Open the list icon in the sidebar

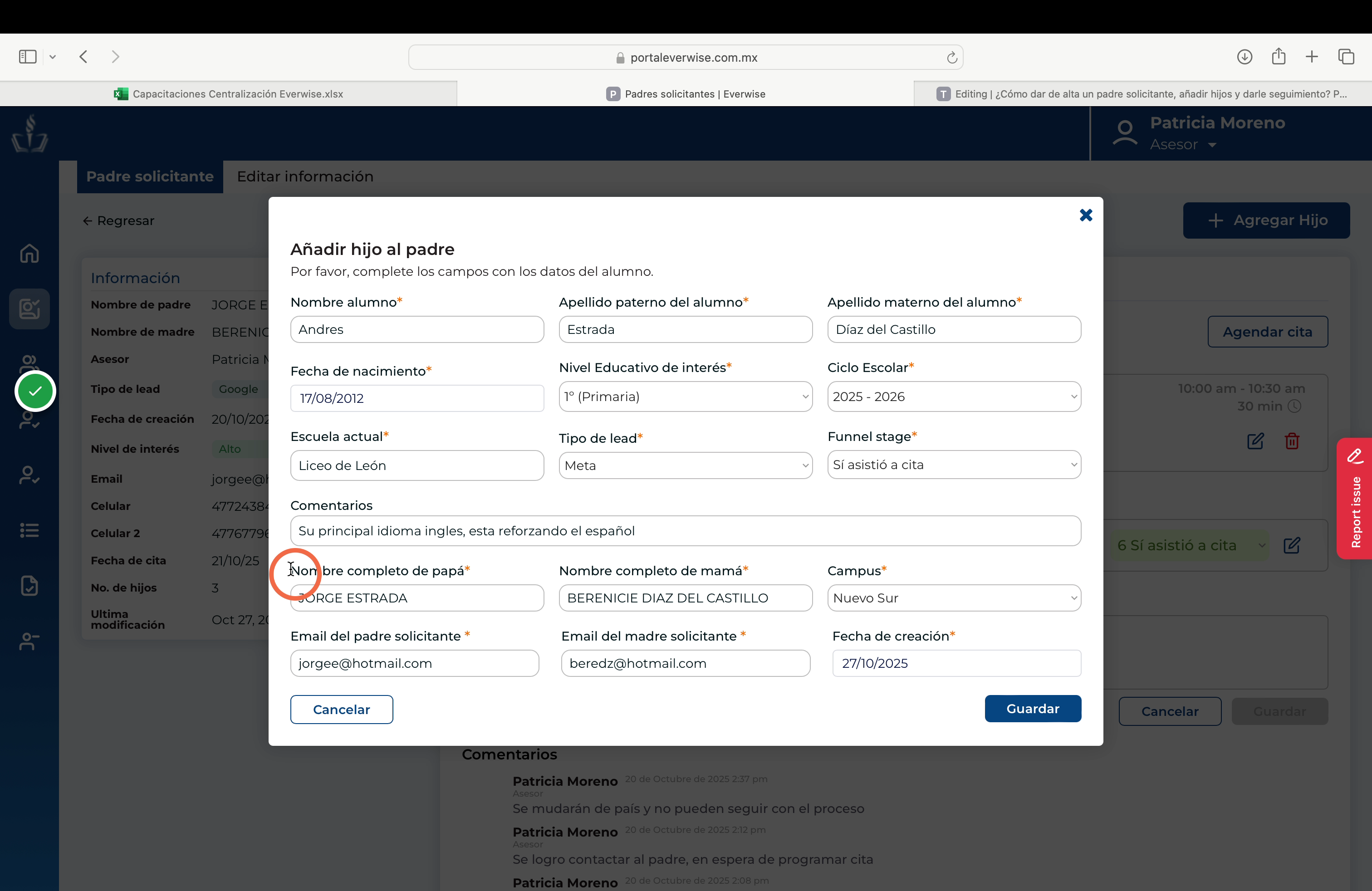coord(29,529)
